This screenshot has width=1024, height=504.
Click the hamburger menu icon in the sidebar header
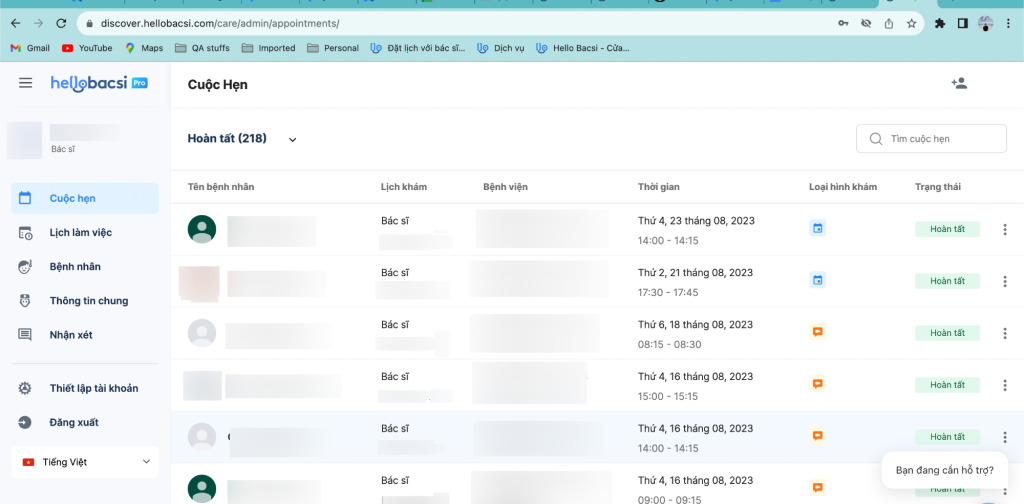coord(25,83)
